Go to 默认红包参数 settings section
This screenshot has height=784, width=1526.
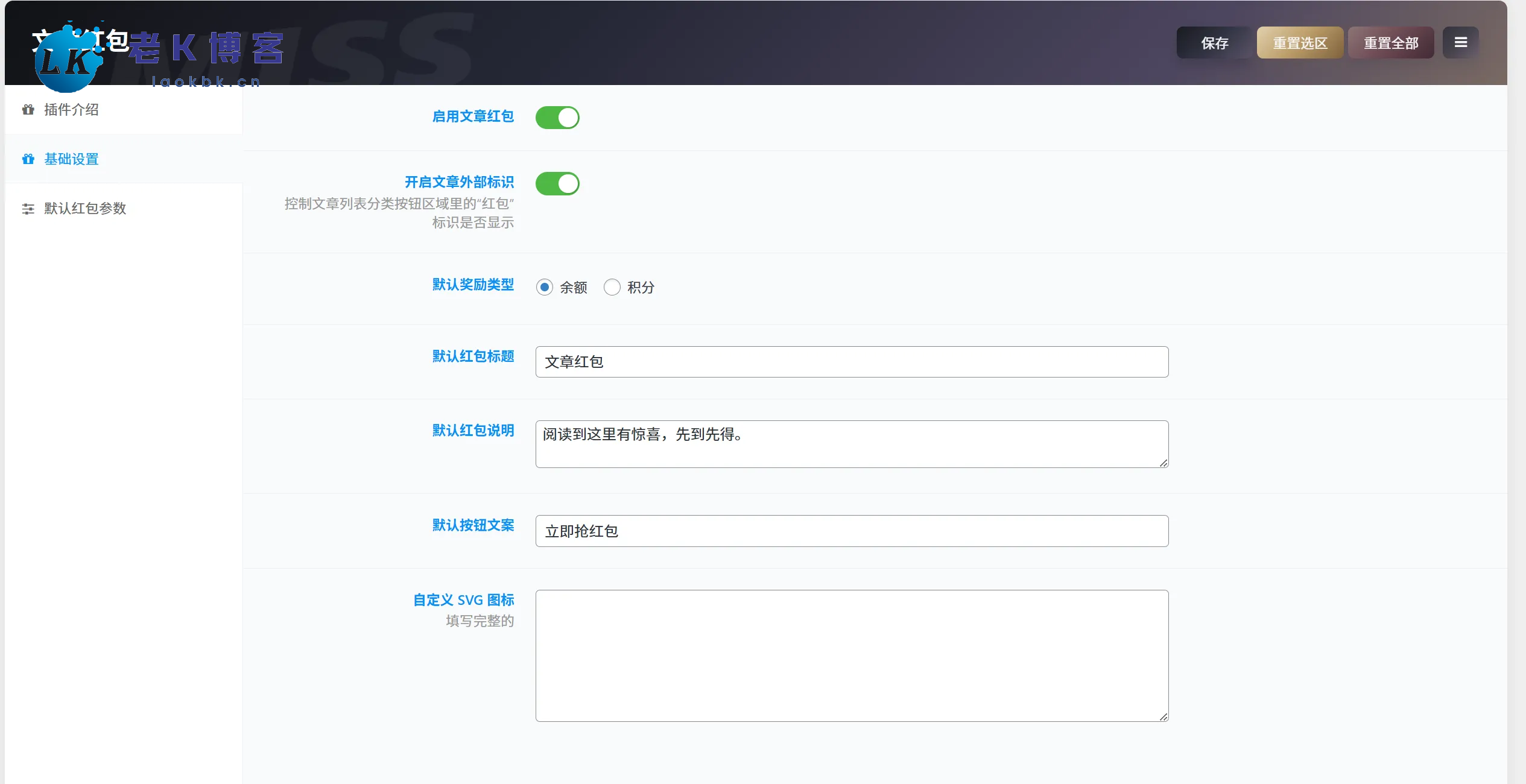pos(124,209)
